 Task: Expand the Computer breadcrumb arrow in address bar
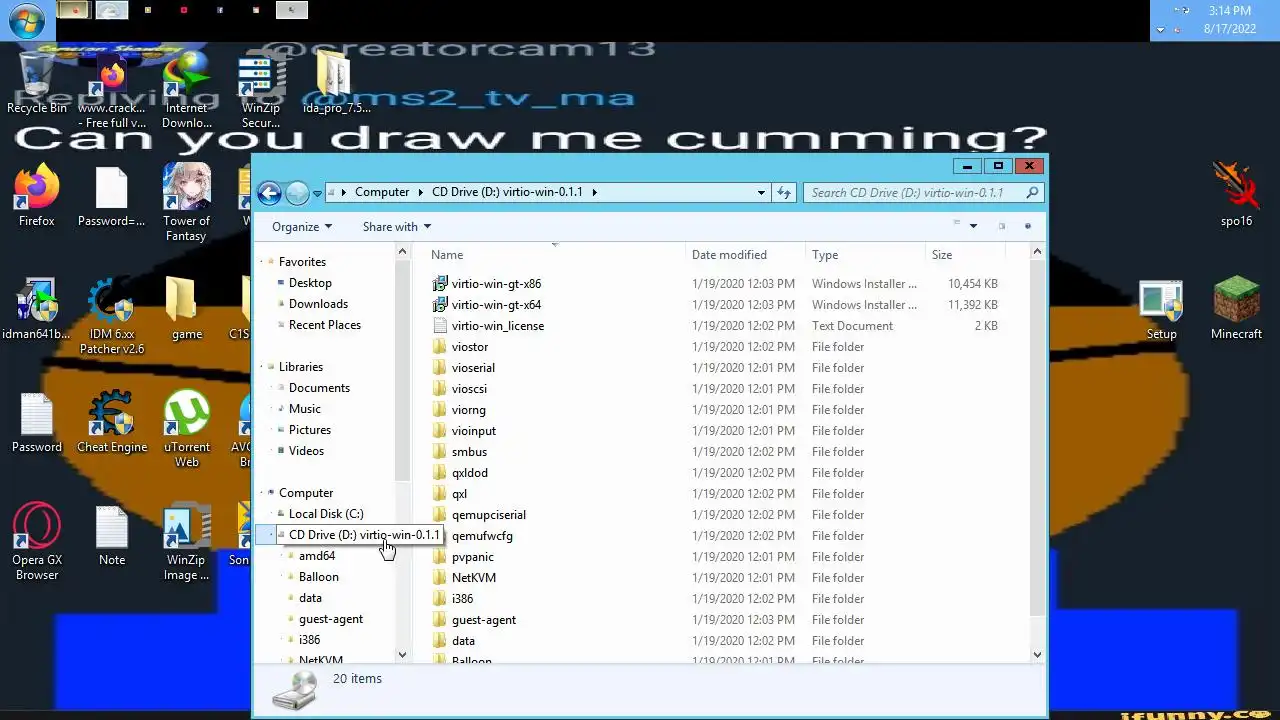(x=420, y=192)
